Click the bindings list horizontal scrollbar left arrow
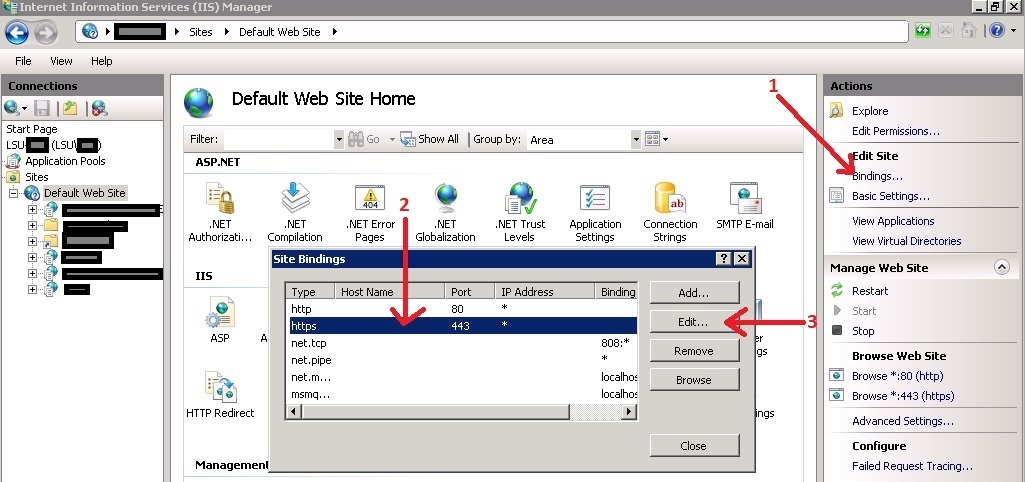Viewport: 1025px width, 482px height. pos(294,412)
